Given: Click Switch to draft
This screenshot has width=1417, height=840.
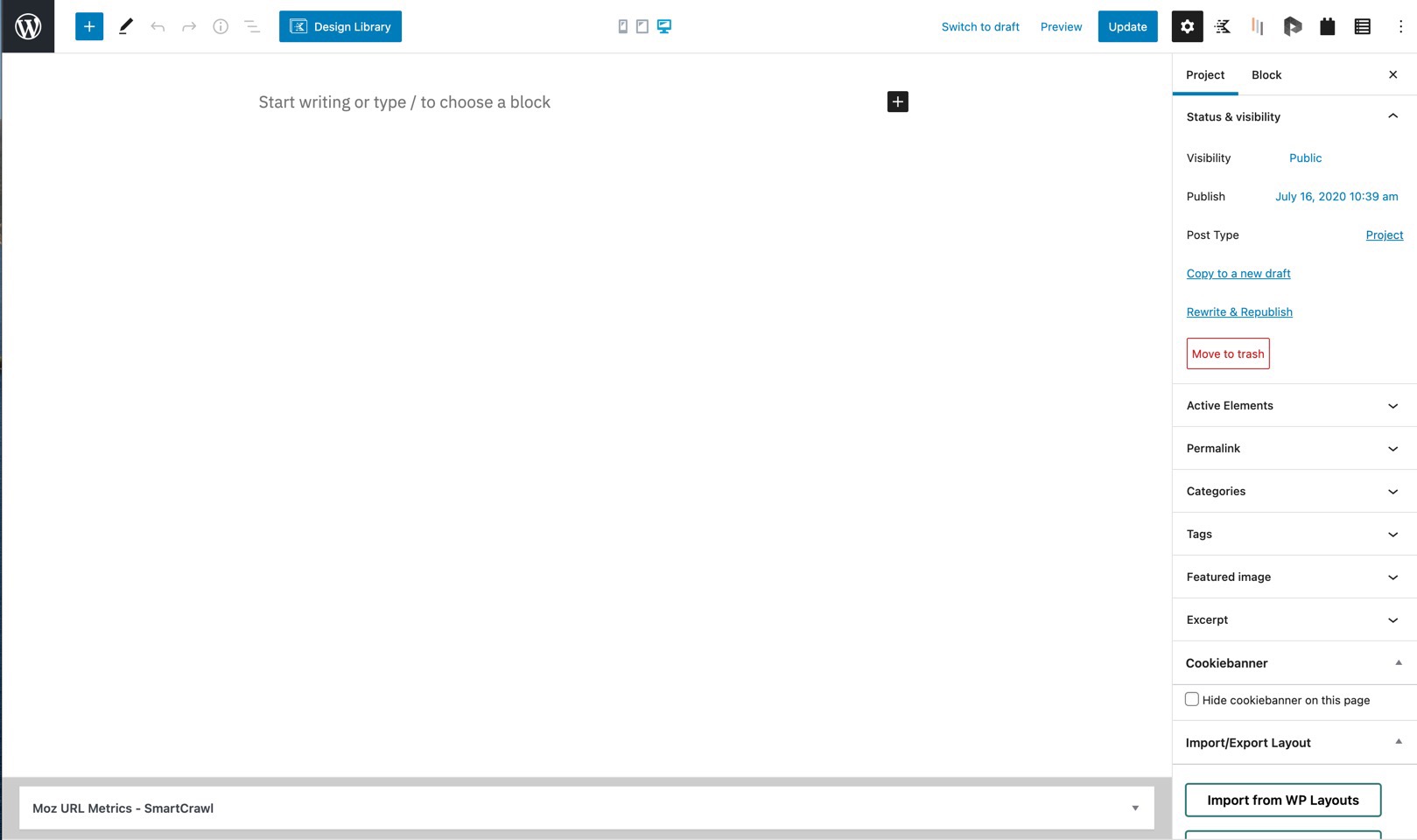Looking at the screenshot, I should coord(980,26).
